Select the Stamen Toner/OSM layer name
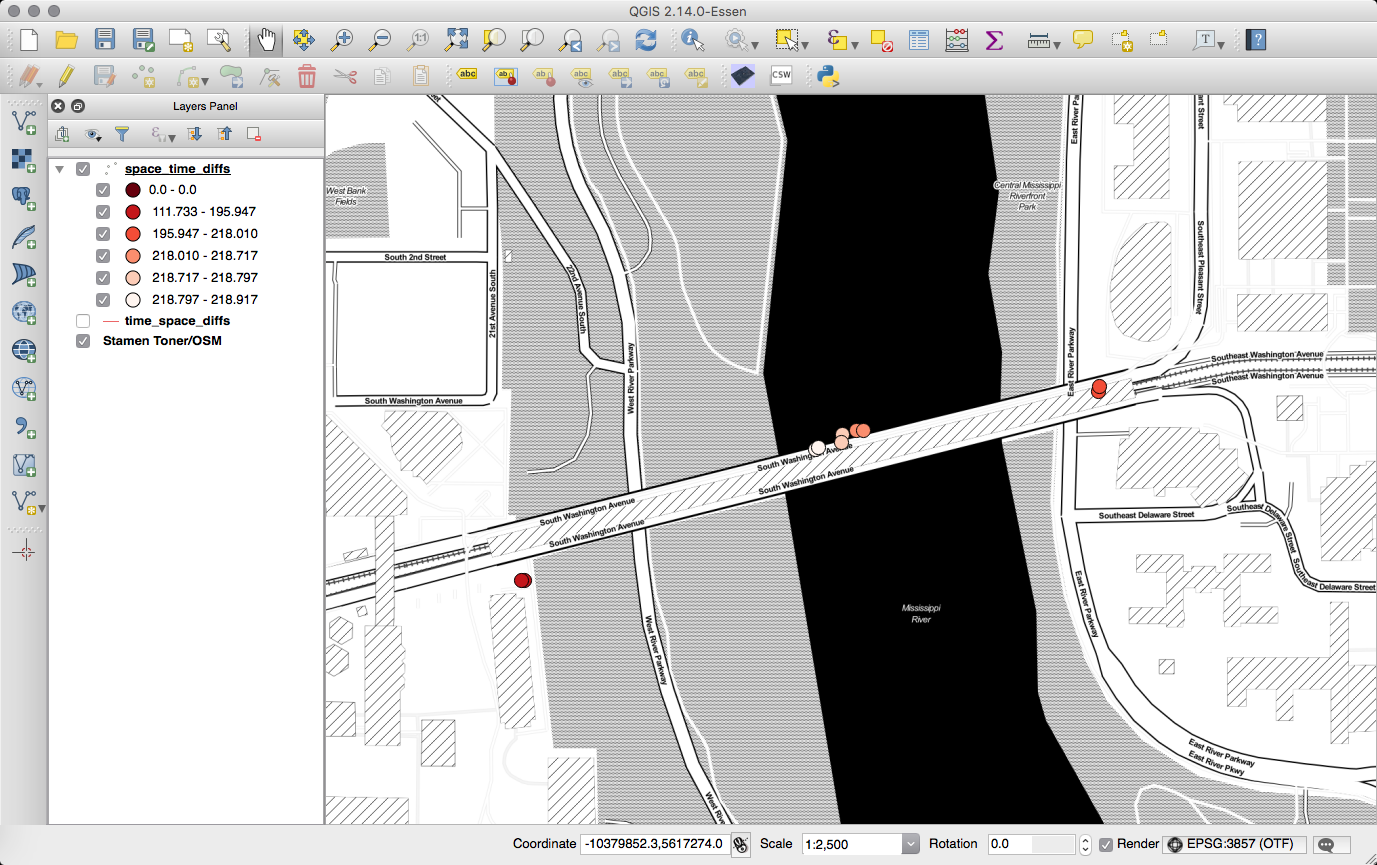The width and height of the screenshot is (1377, 865). click(162, 341)
